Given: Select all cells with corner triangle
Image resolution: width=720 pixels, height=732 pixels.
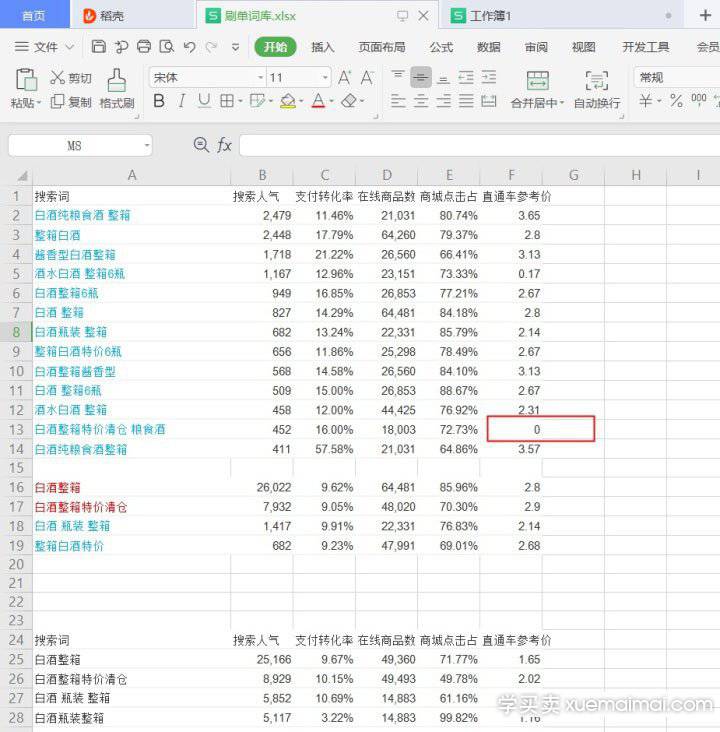Looking at the screenshot, I should click(21, 176).
